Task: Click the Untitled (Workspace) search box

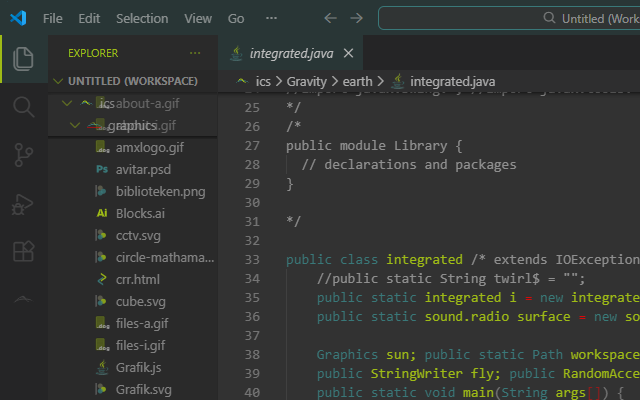Action: pyautogui.click(x=509, y=18)
